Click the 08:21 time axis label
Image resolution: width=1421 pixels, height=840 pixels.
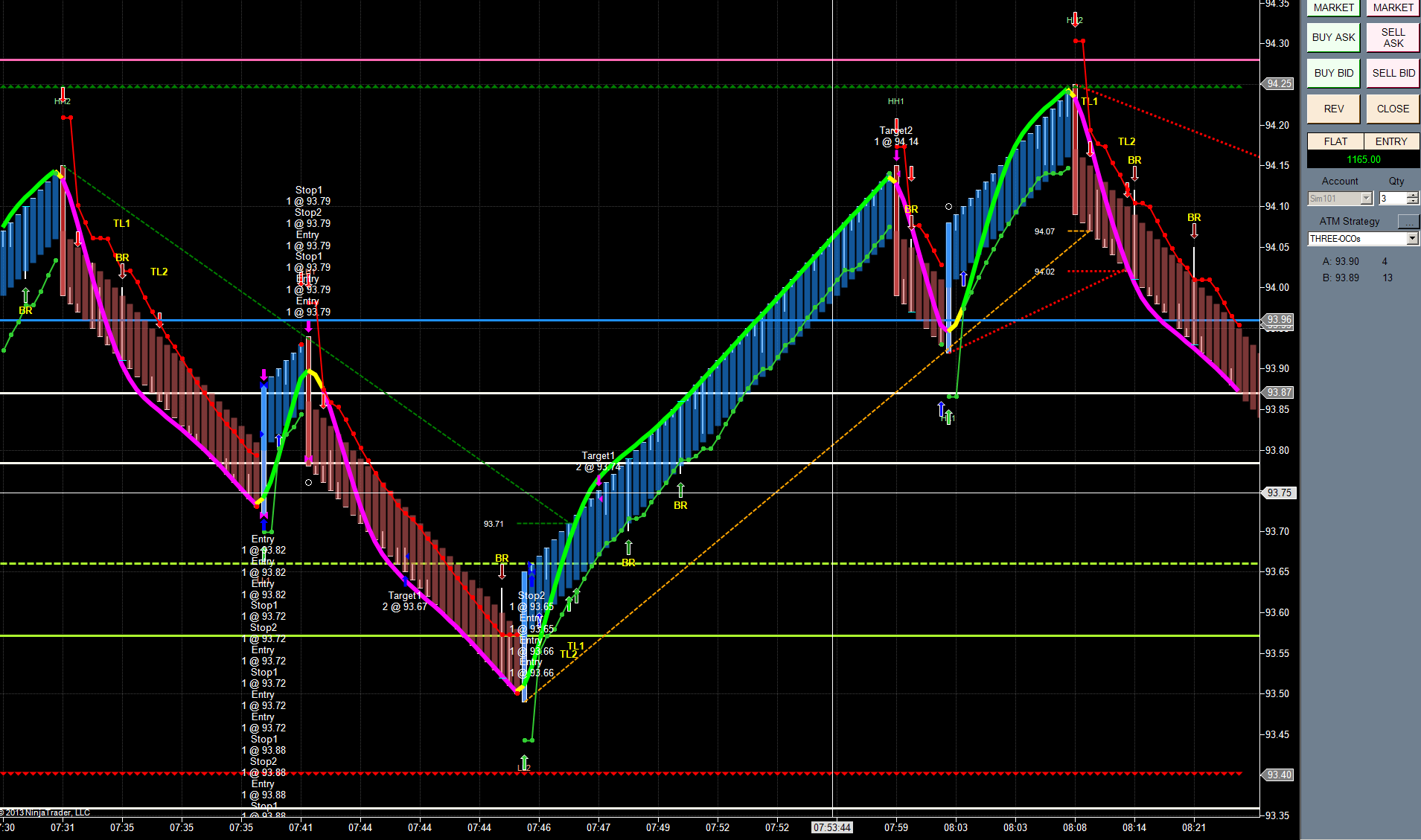pyautogui.click(x=1194, y=827)
